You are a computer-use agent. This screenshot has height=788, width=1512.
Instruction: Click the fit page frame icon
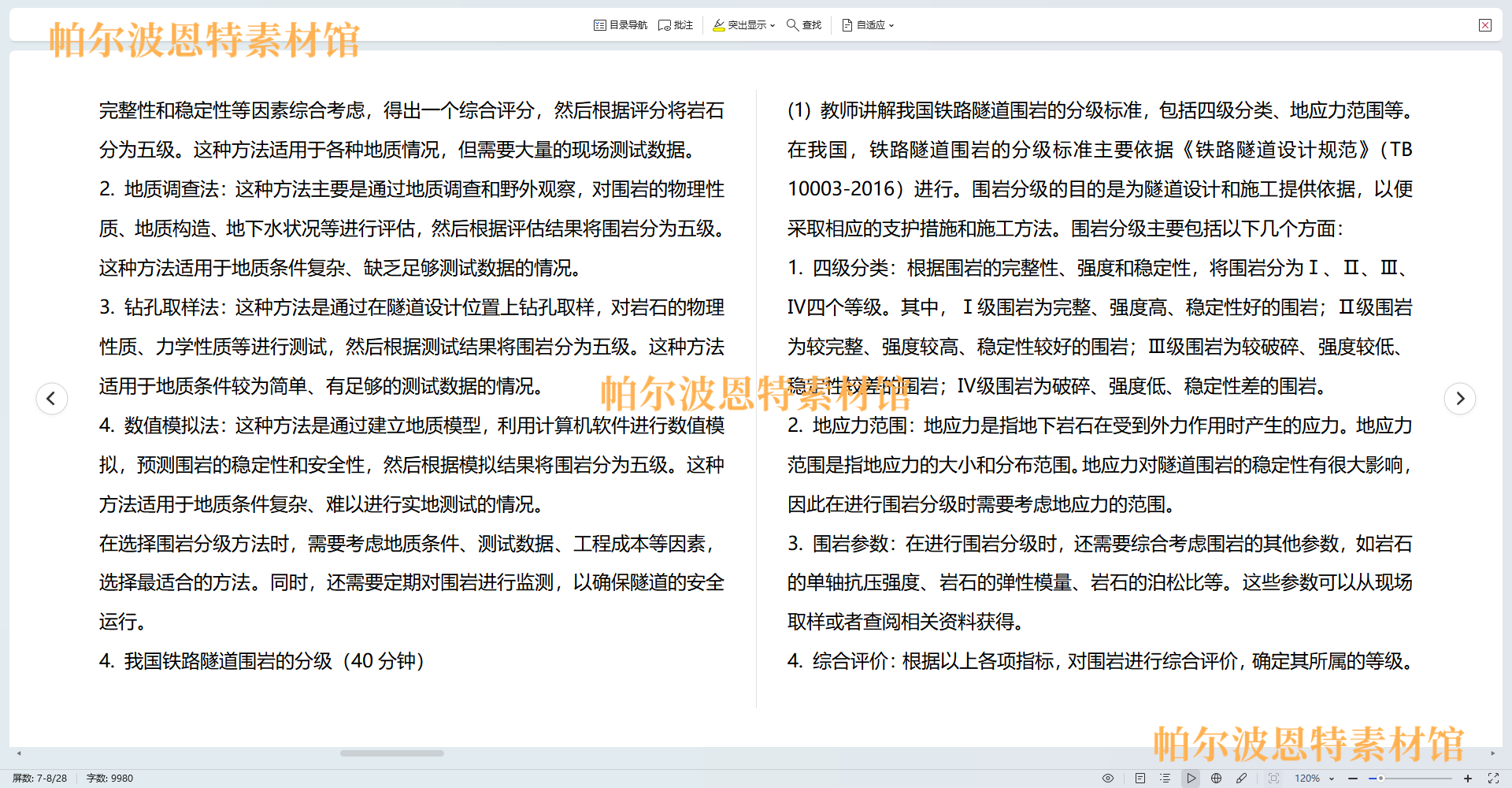click(x=1274, y=779)
